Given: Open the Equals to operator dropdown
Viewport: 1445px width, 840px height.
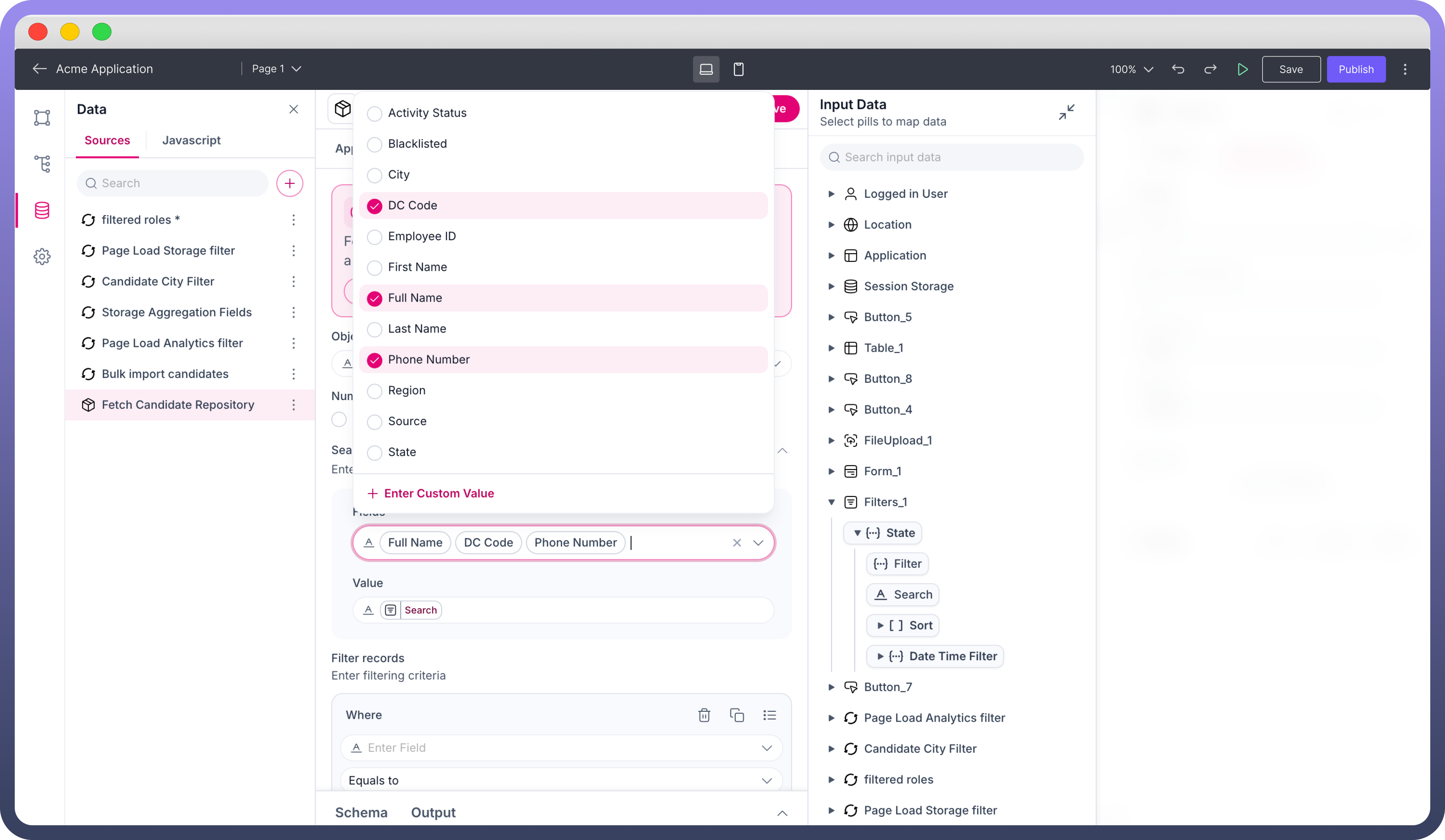Looking at the screenshot, I should [x=561, y=780].
